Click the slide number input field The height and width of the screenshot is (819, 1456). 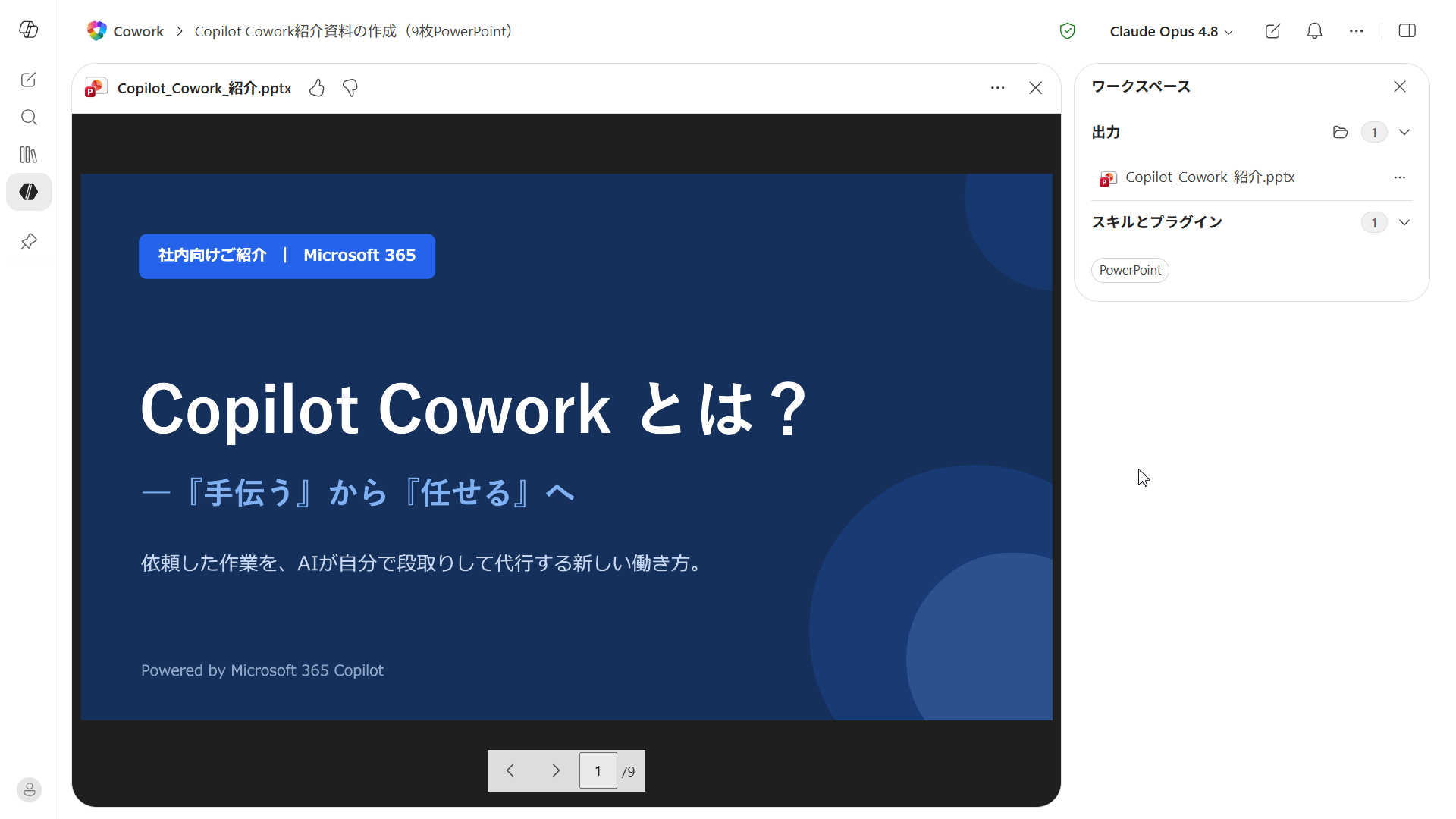tap(598, 770)
